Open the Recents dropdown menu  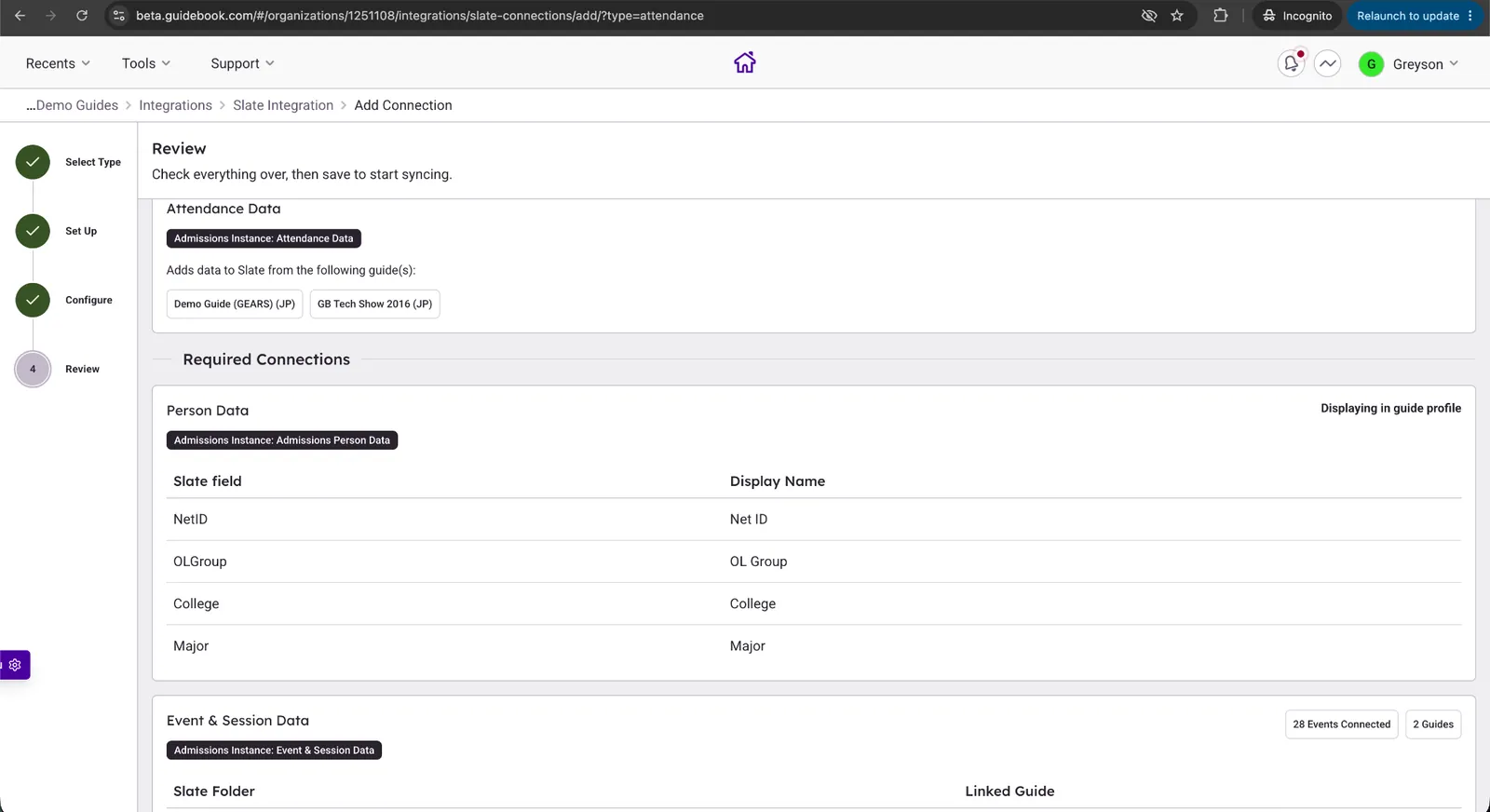pos(58,63)
